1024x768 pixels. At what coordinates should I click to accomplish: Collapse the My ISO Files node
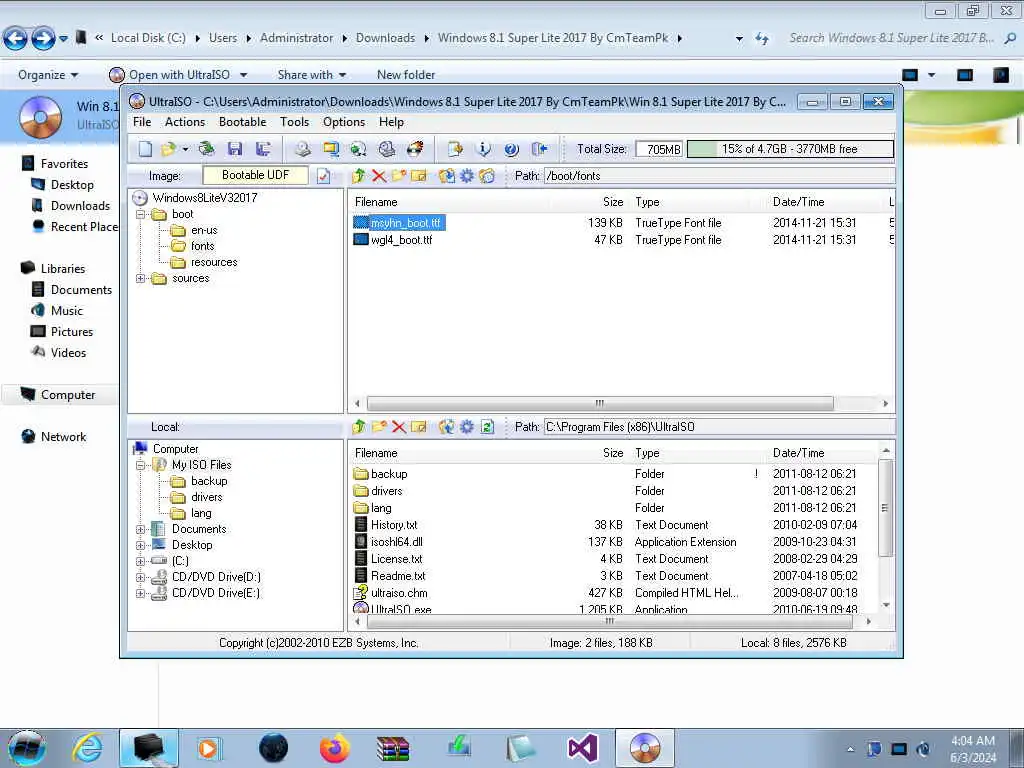coord(140,465)
